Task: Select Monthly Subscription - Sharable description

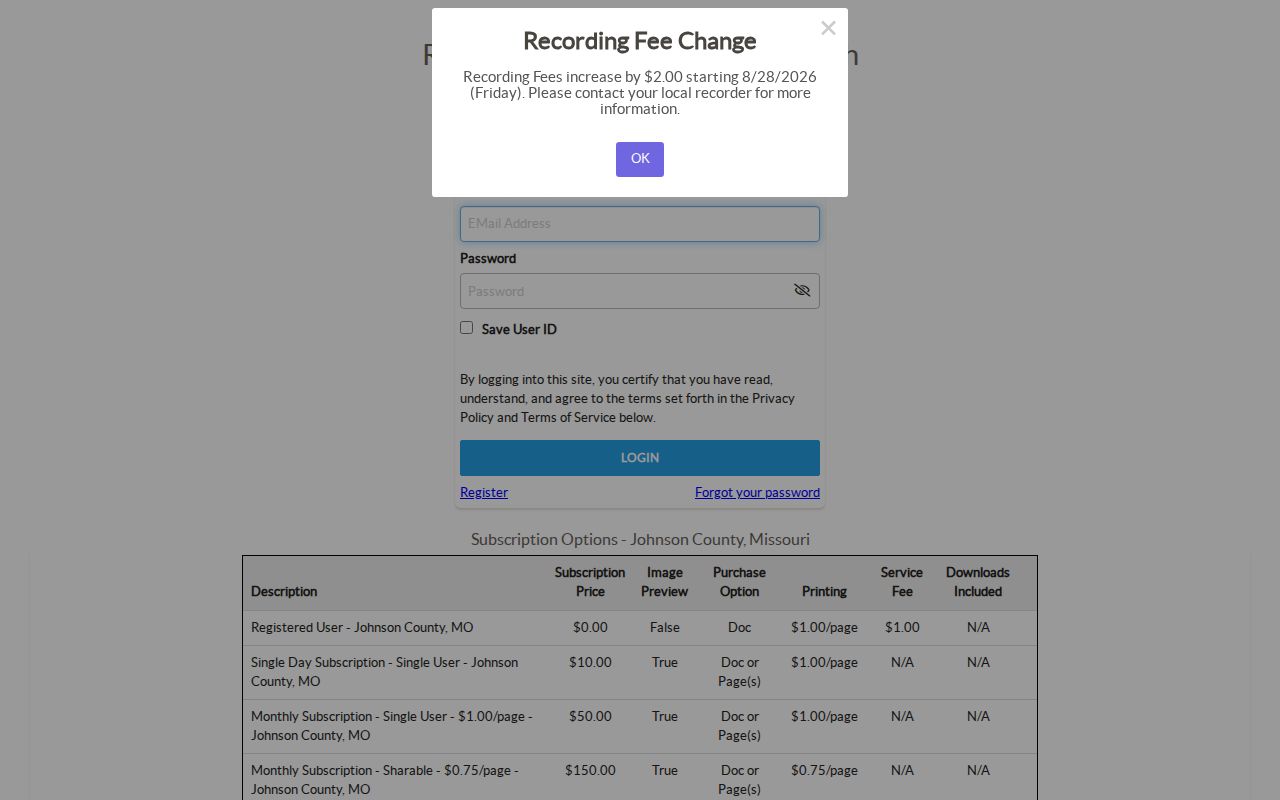Action: pyautogui.click(x=385, y=780)
